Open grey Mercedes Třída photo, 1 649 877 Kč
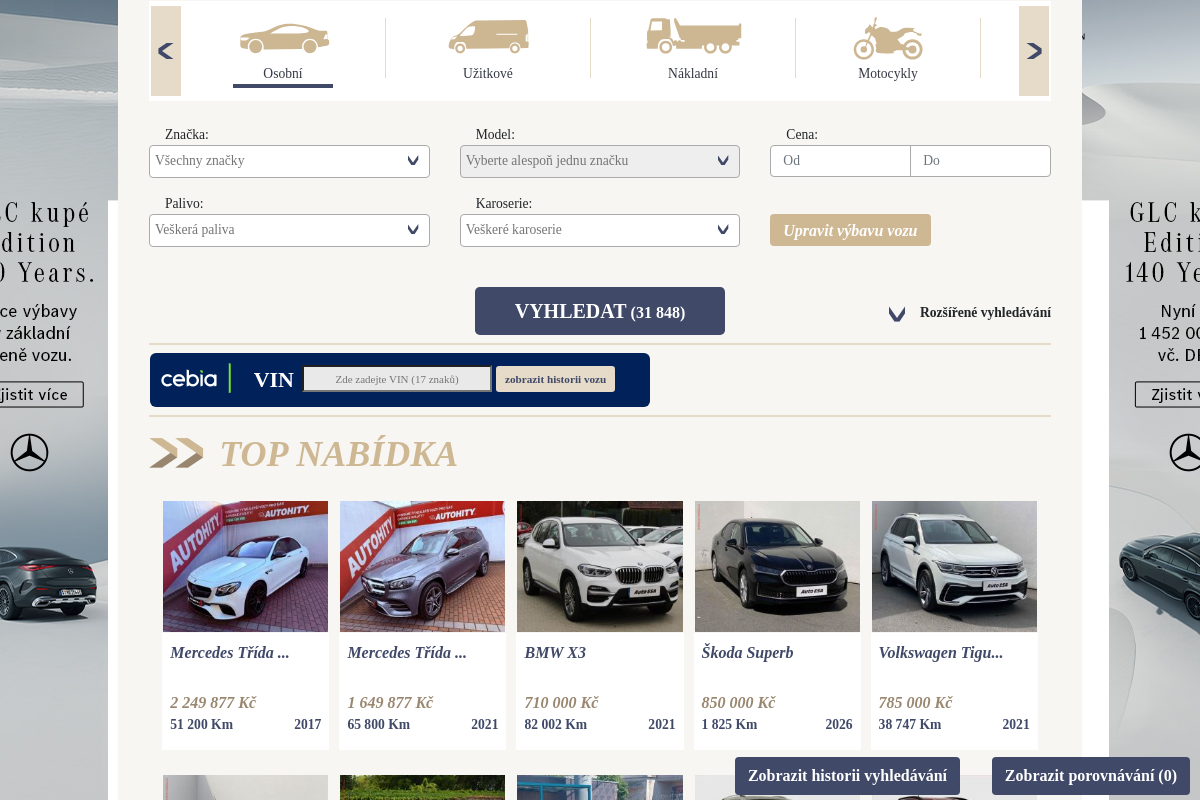The width and height of the screenshot is (1200, 800). [x=422, y=566]
